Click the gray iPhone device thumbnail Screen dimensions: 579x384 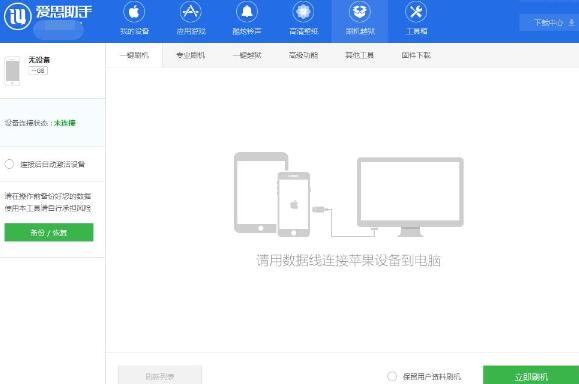coord(12,71)
